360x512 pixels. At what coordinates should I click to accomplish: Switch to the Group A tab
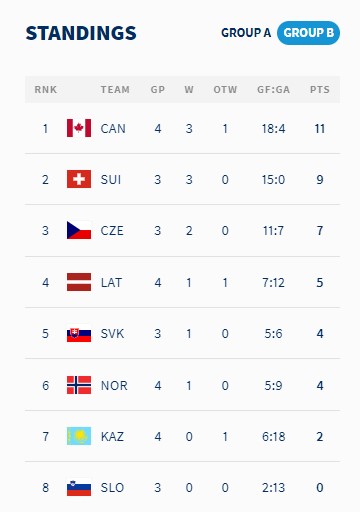pyautogui.click(x=246, y=33)
